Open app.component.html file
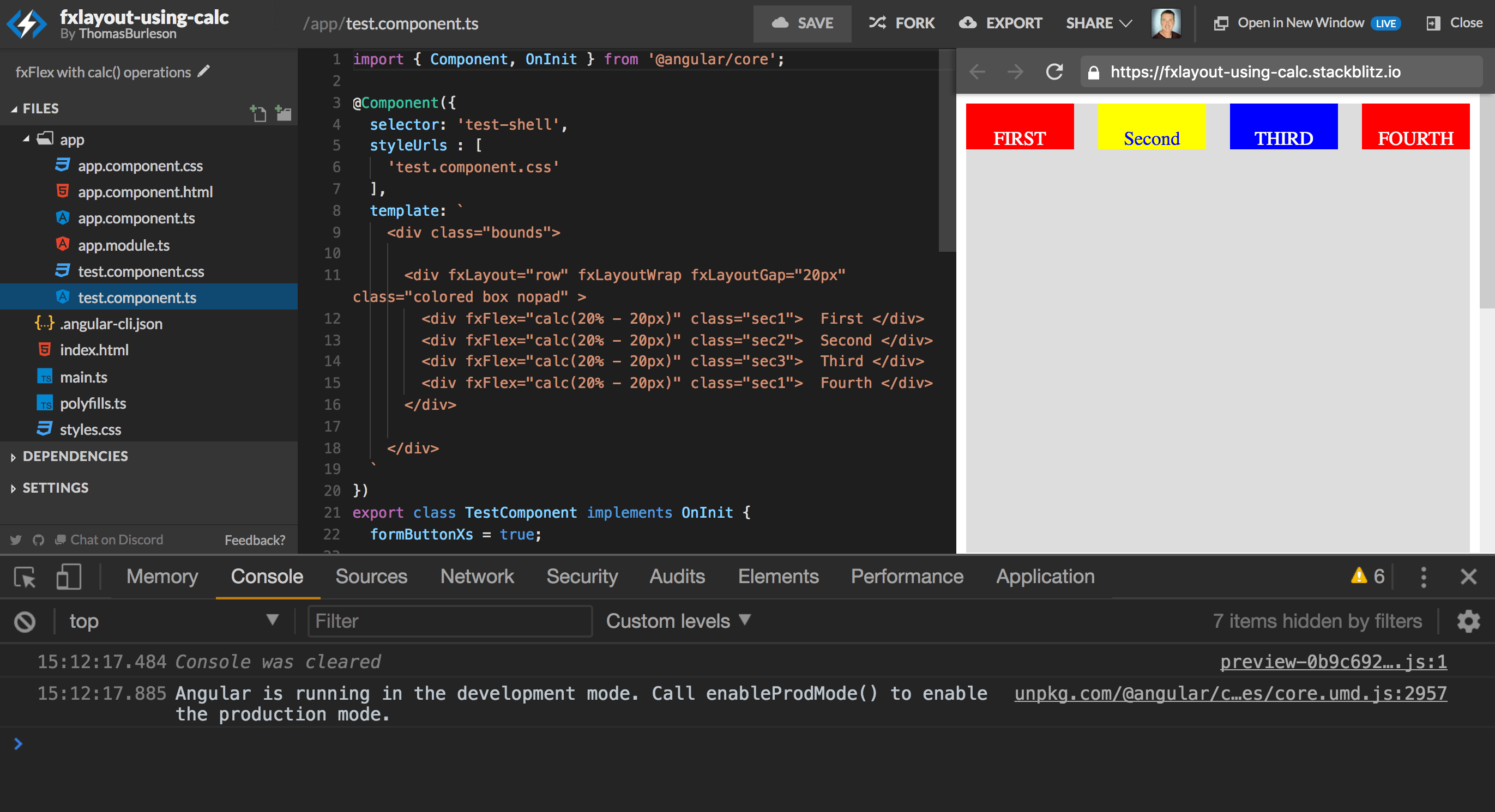 pyautogui.click(x=145, y=192)
